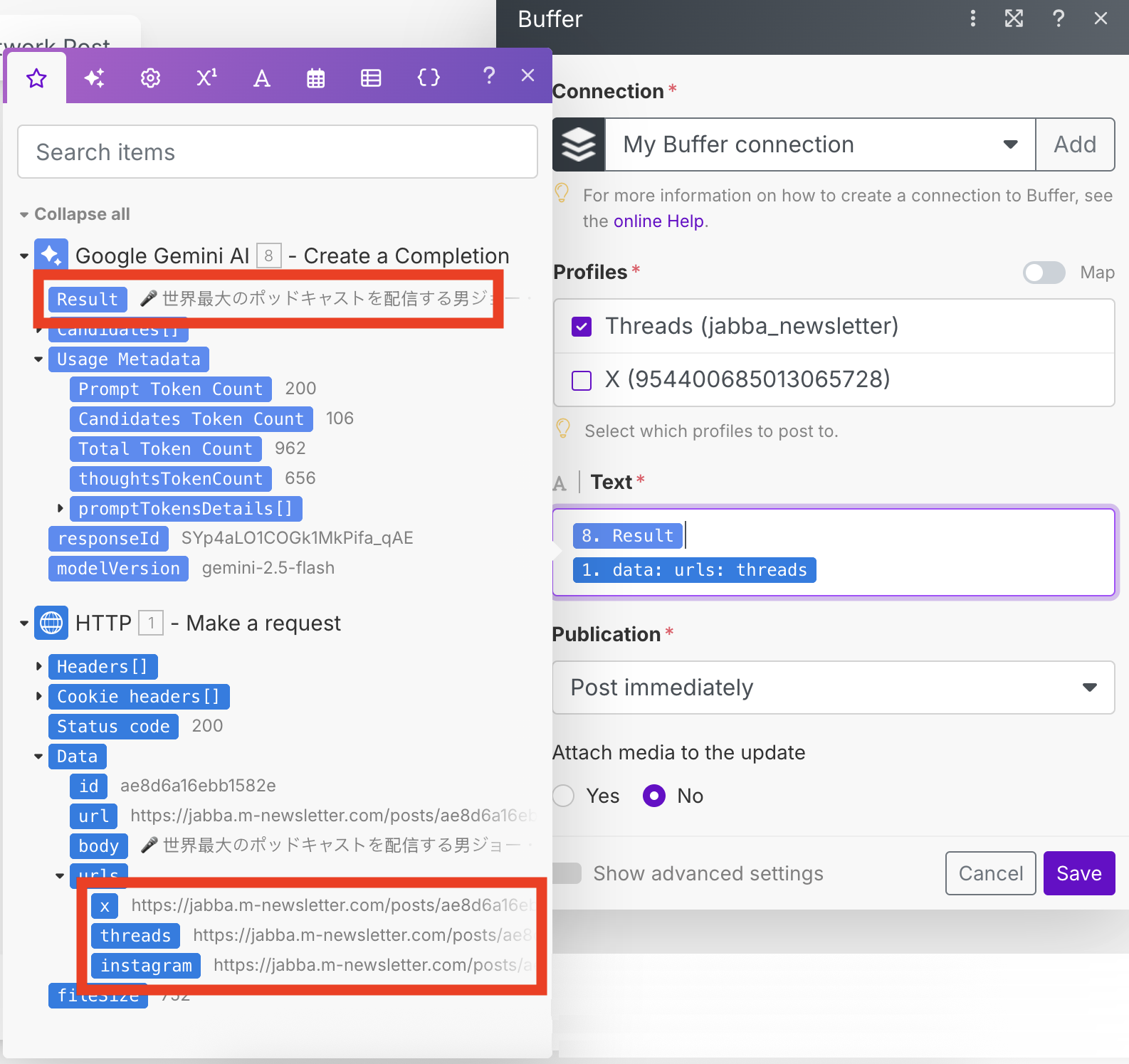1129x1064 pixels.
Task: Select the Candidates Token Count pill
Action: coord(191,419)
